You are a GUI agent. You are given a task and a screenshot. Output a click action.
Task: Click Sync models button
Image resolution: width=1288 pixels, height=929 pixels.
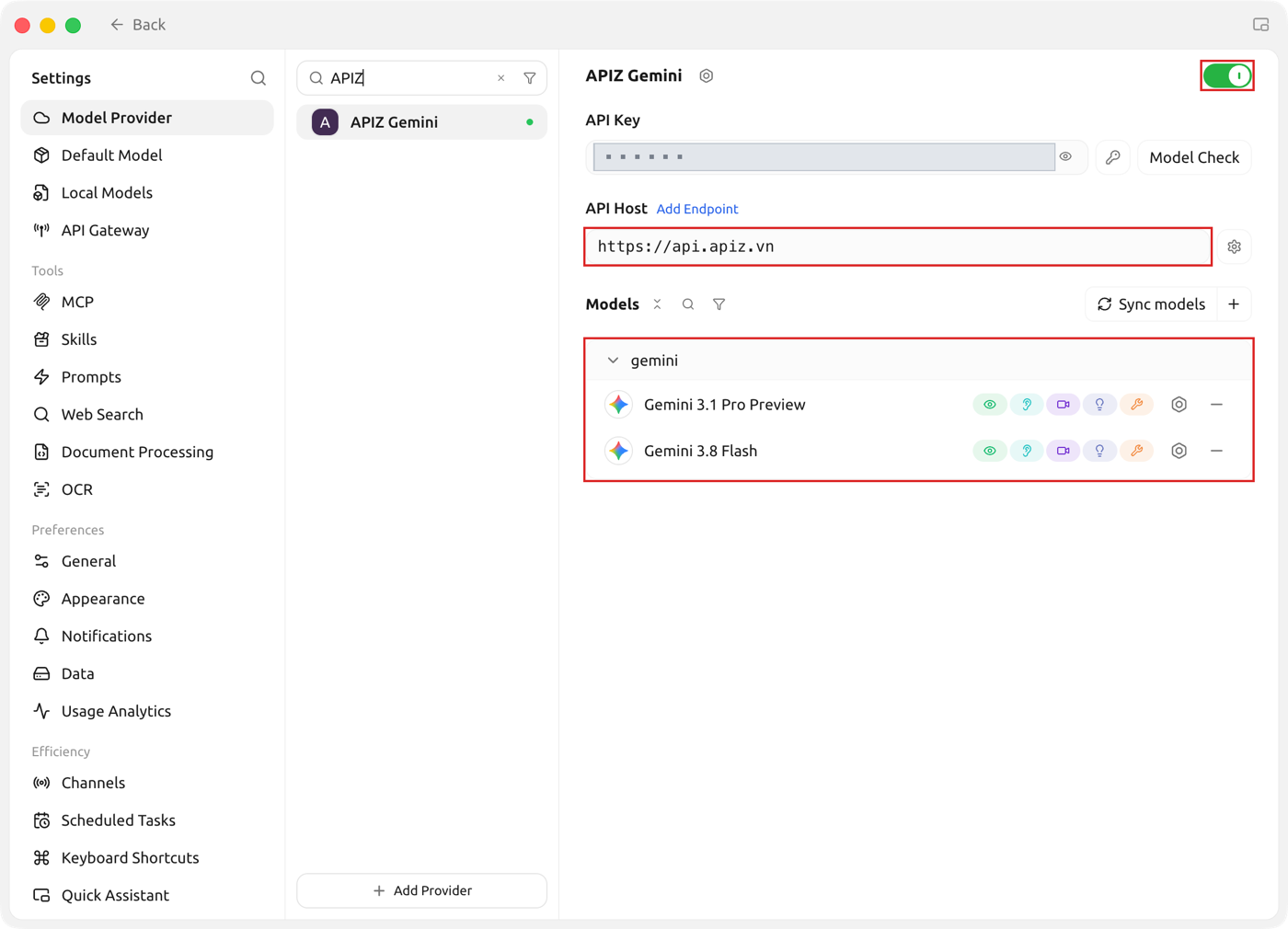coord(1151,304)
